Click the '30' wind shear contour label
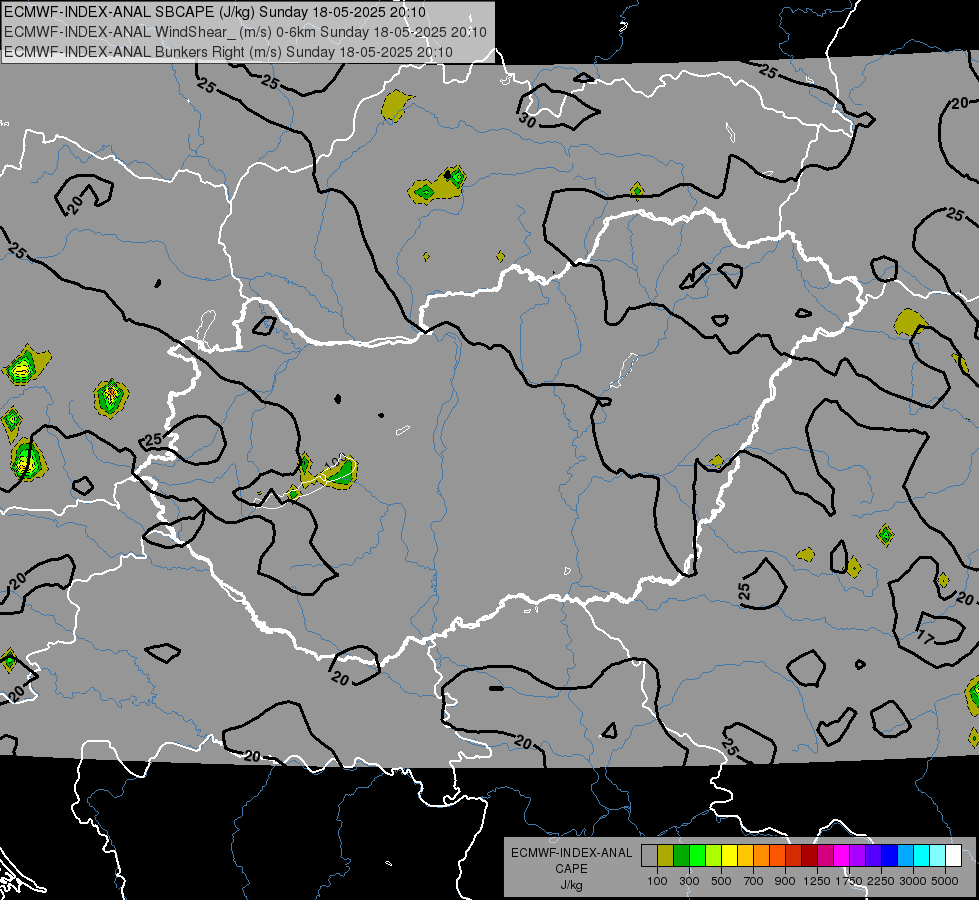The height and width of the screenshot is (900, 979). (x=528, y=121)
